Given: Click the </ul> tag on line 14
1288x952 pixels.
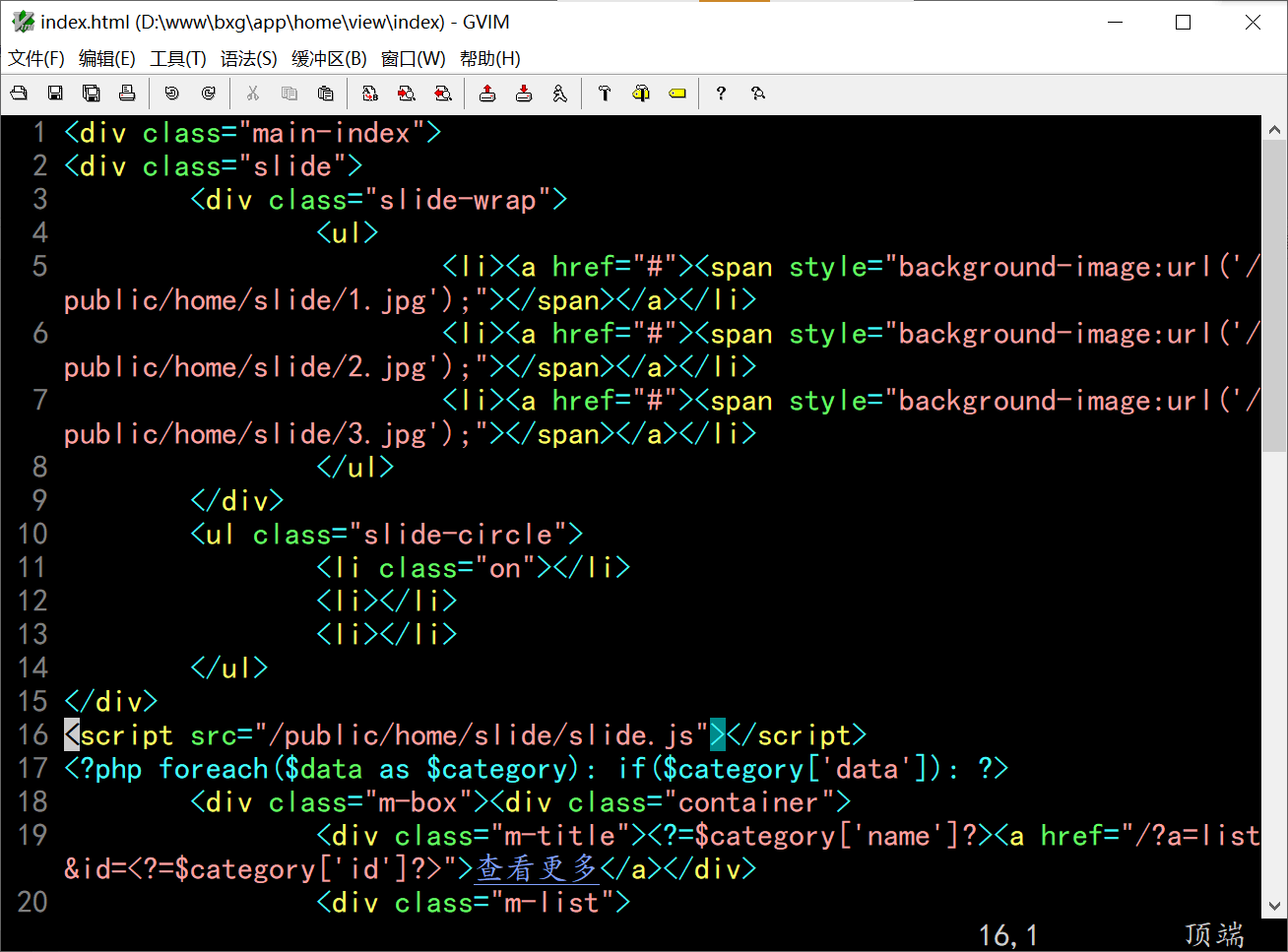Looking at the screenshot, I should pos(229,668).
